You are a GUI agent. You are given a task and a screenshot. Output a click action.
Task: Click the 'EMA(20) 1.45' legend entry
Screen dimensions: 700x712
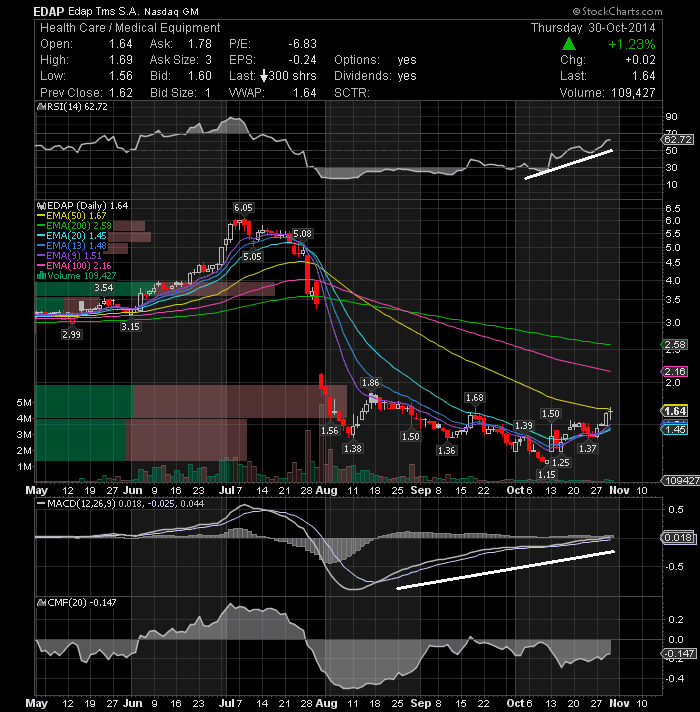(72, 236)
